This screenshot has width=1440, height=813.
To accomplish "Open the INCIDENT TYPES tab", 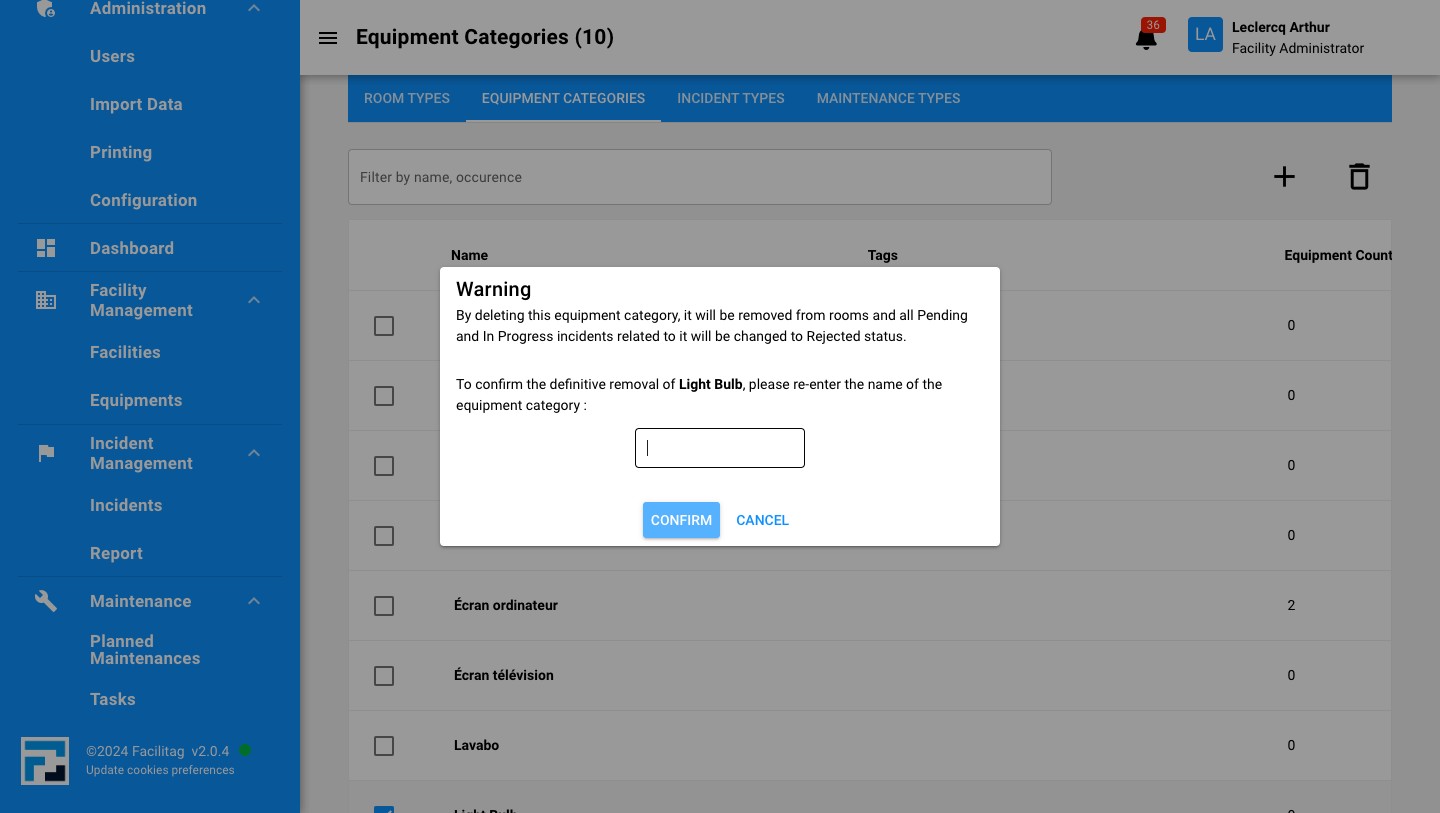I will (731, 98).
